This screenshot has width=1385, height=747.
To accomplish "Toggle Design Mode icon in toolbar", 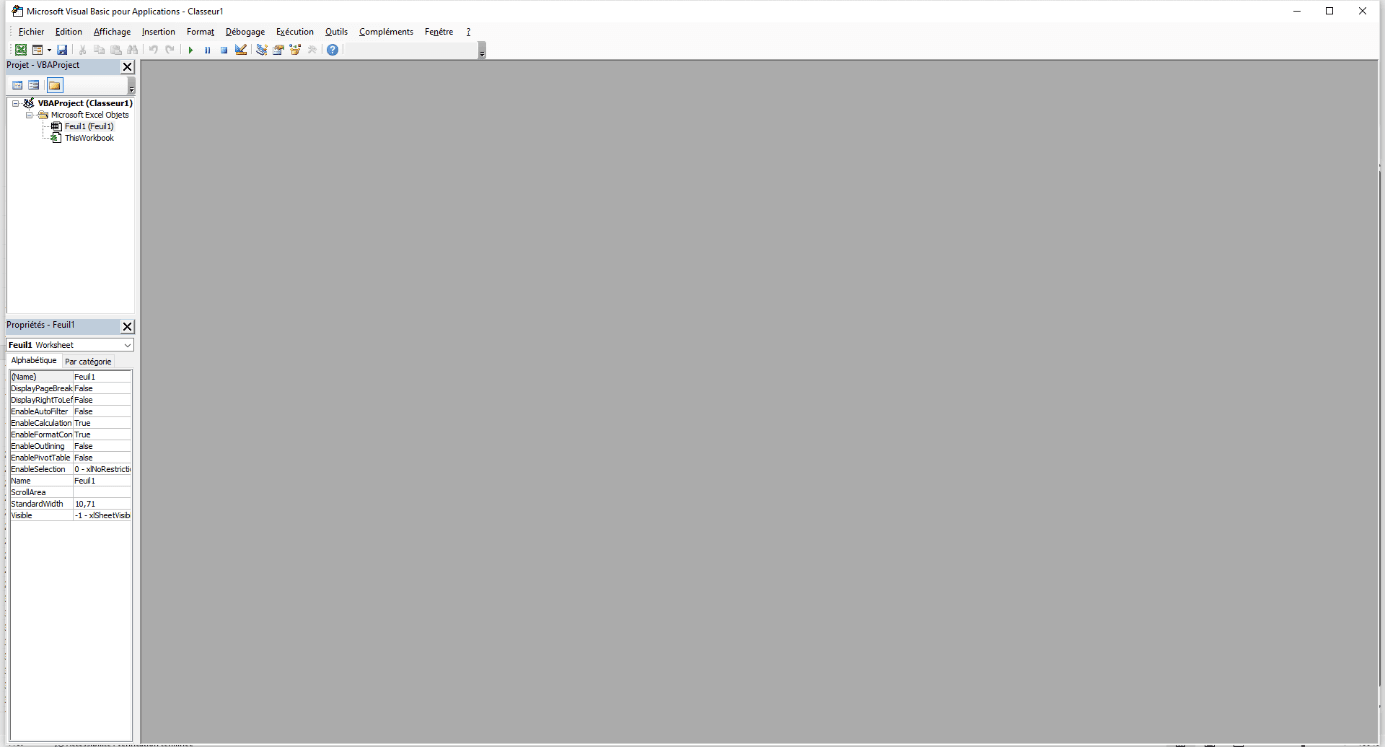I will pos(241,50).
